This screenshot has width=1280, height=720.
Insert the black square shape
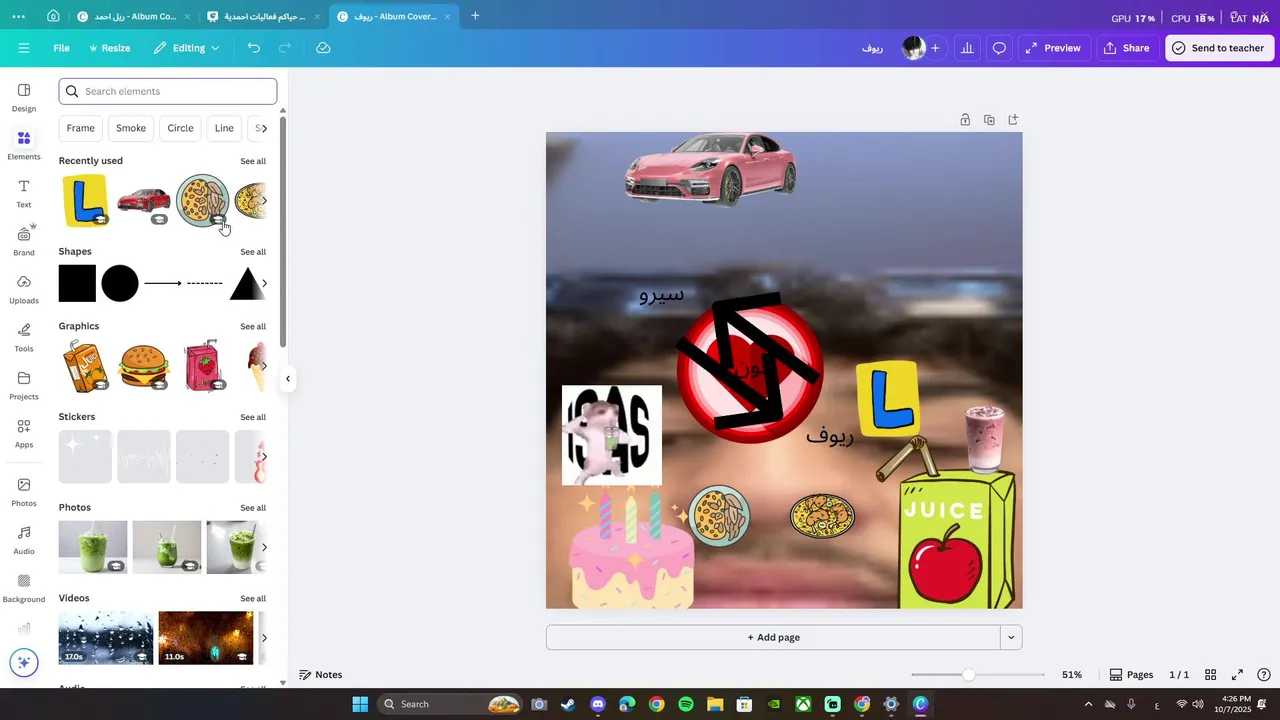point(77,284)
